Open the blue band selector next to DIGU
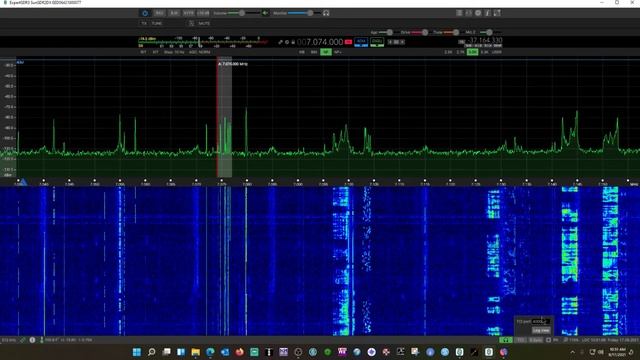Viewport: 640px width, 360px height. (x=361, y=42)
